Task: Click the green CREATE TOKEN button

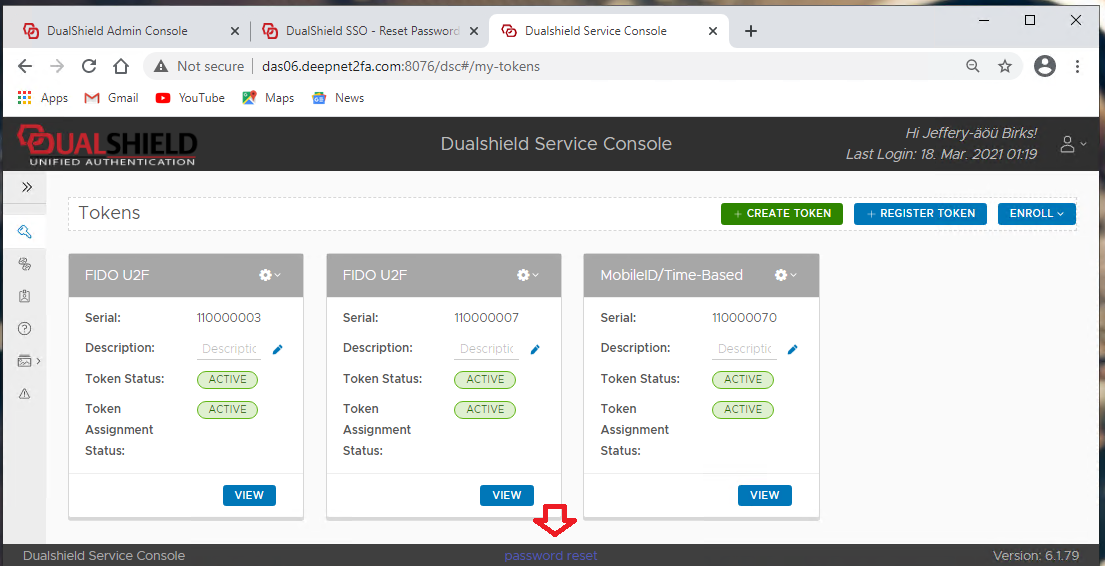Action: [x=782, y=213]
